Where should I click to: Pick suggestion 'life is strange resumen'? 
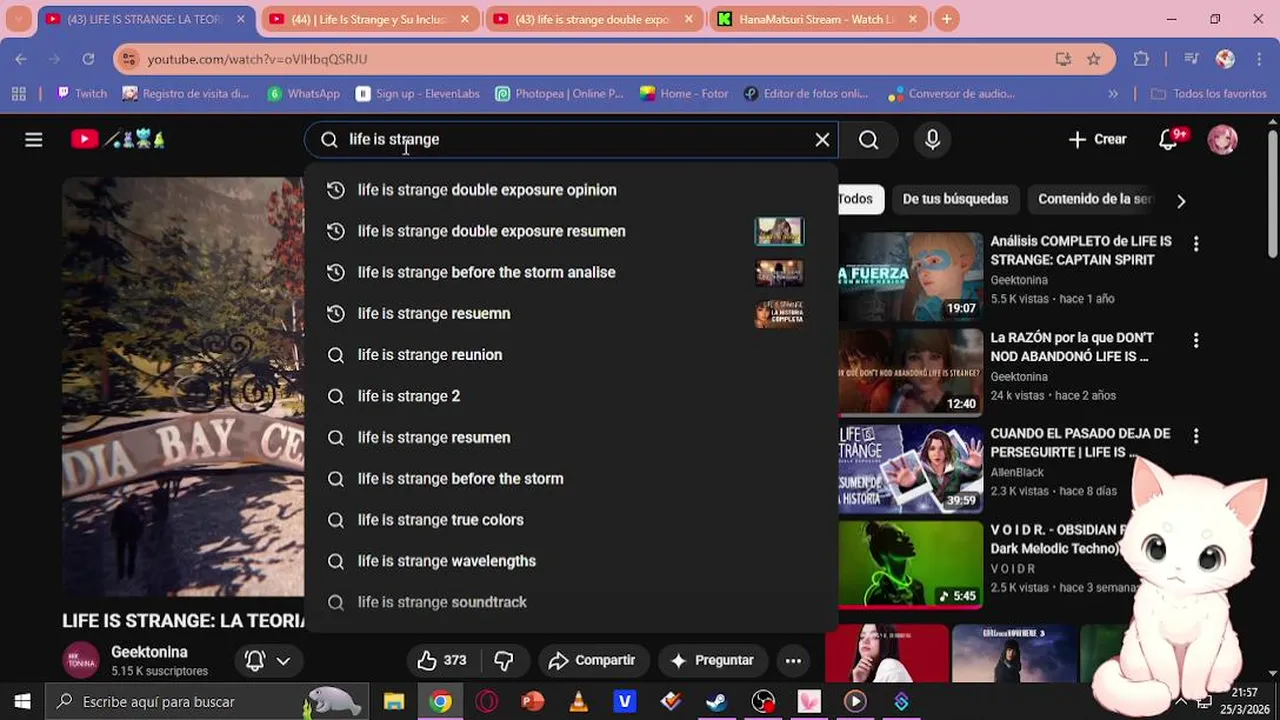point(570,437)
